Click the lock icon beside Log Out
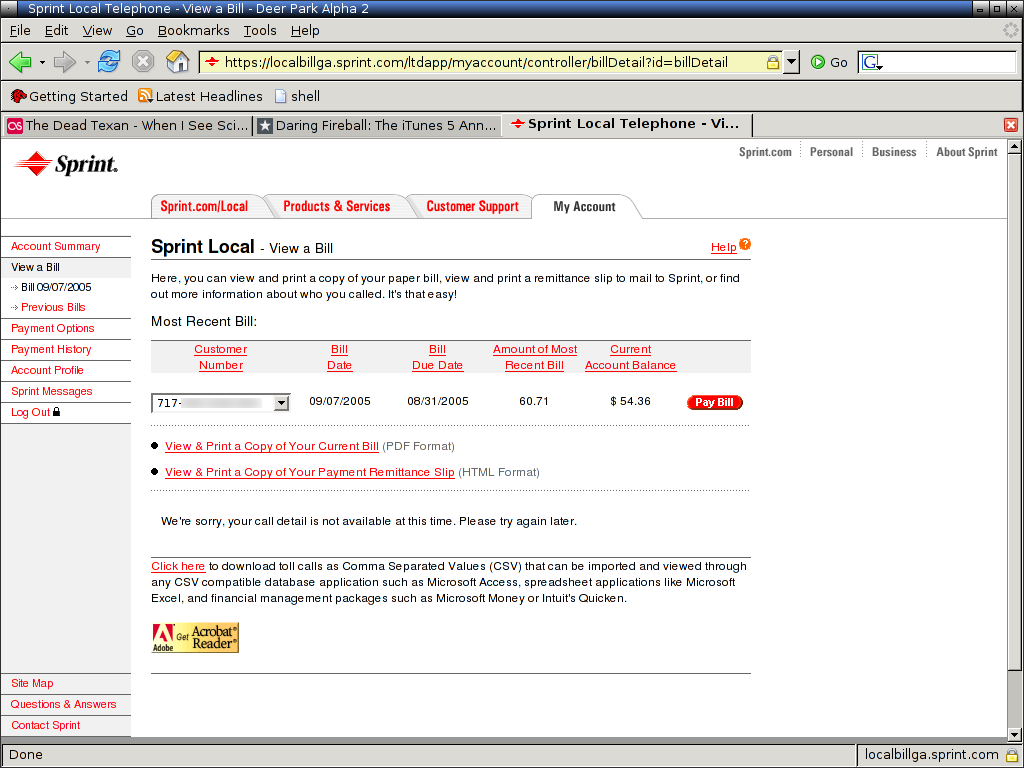 [x=57, y=411]
